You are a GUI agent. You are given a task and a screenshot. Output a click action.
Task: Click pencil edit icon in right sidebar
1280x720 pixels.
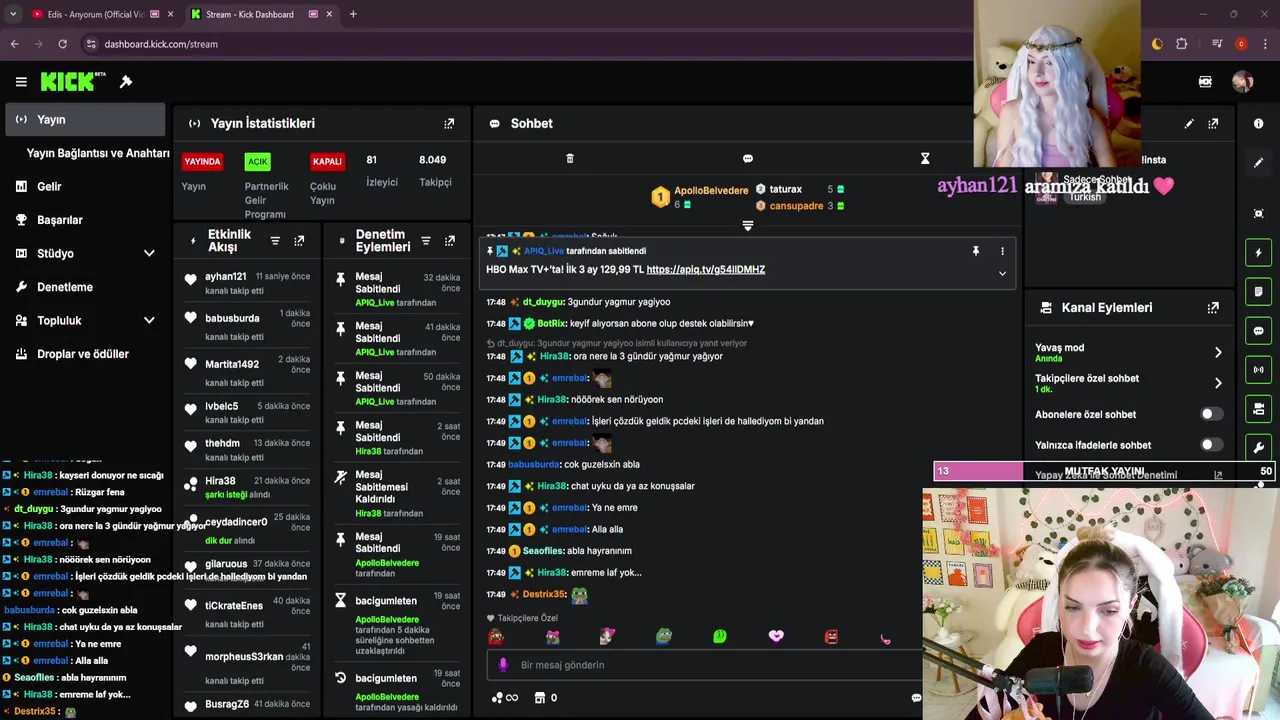coord(1258,162)
